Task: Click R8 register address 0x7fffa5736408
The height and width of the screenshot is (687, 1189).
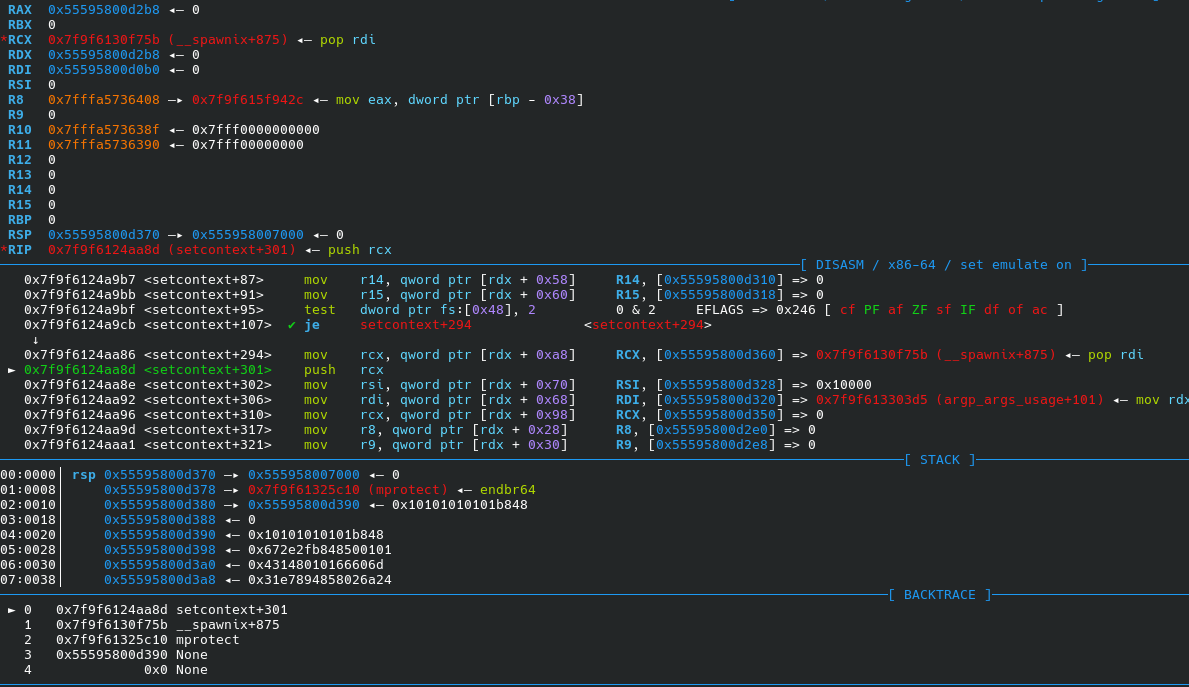Action: click(104, 100)
